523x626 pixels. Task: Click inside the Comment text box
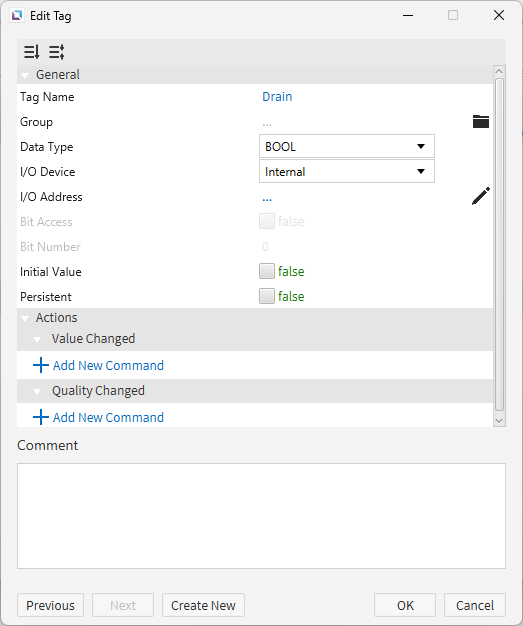261,516
